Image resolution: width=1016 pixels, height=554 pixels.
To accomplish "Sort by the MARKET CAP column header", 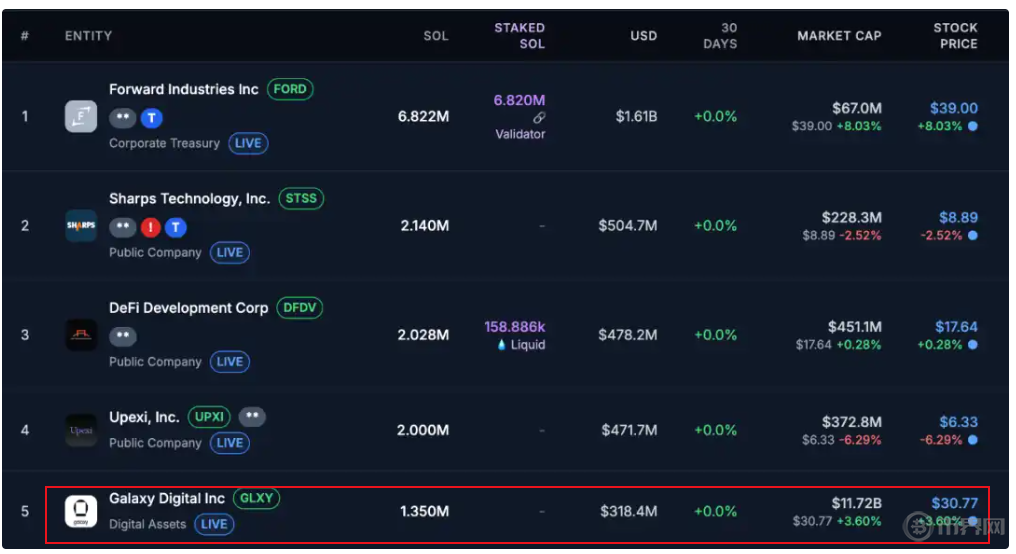I will [x=839, y=36].
